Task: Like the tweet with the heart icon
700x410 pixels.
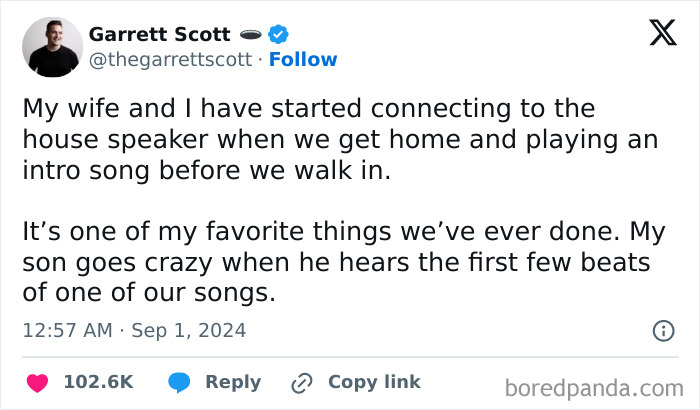Action: click(38, 382)
